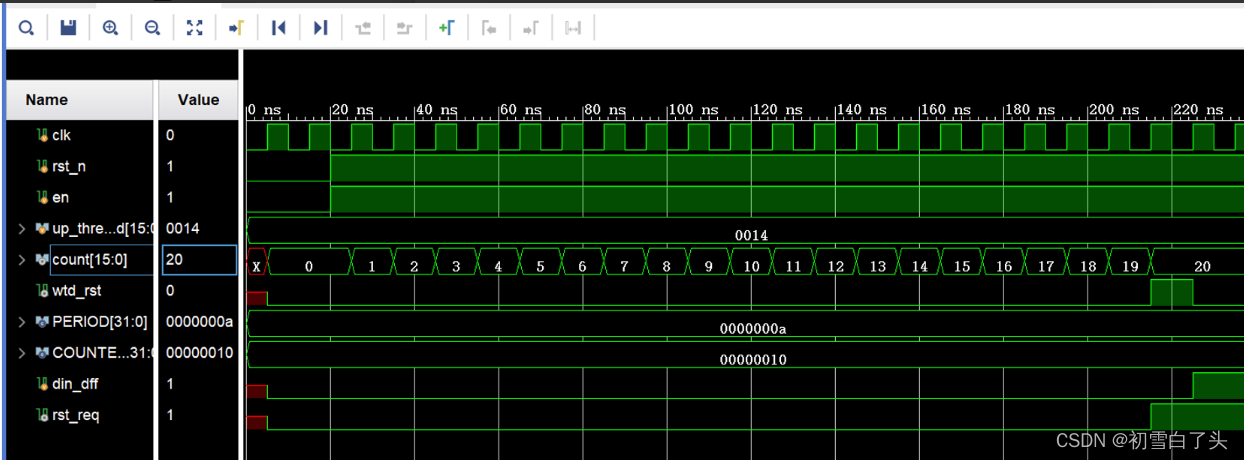Save the waveform configuration

click(x=68, y=28)
